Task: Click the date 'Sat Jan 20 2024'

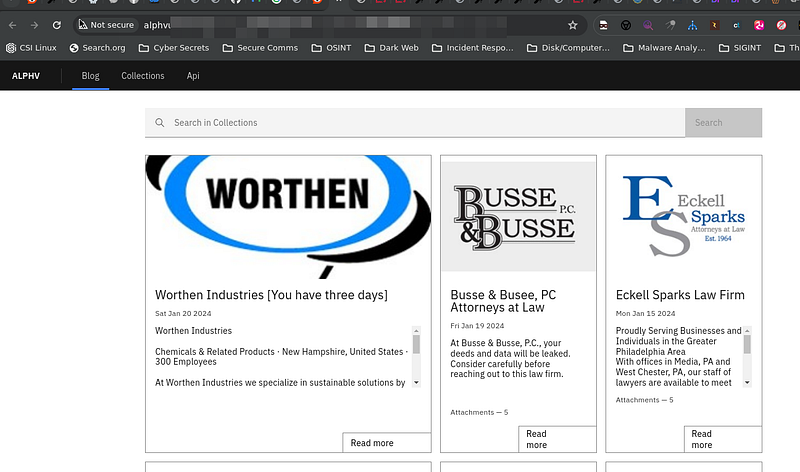Action: [183, 313]
